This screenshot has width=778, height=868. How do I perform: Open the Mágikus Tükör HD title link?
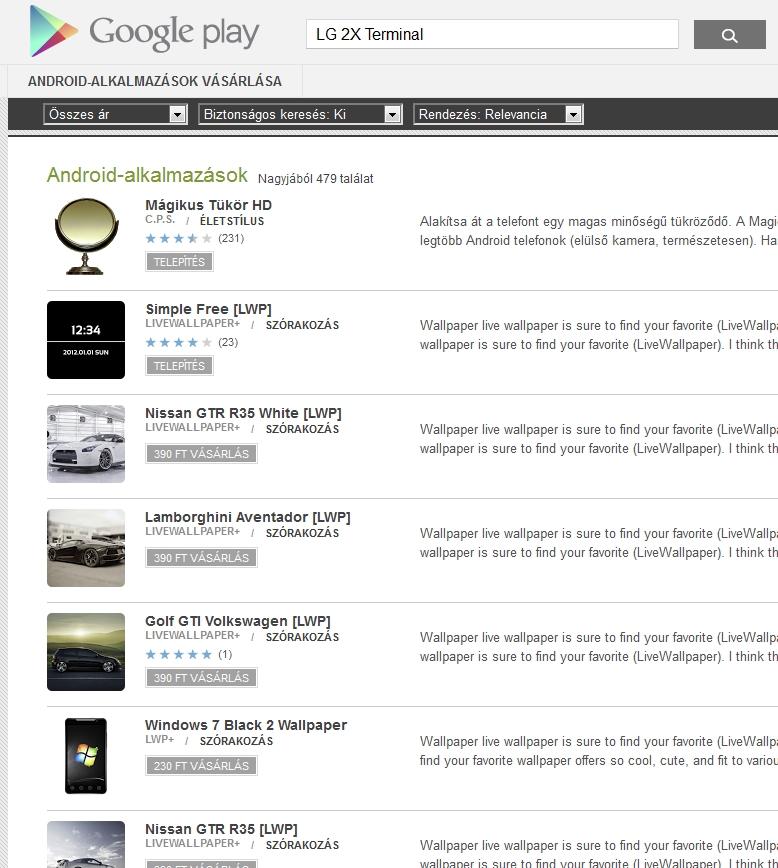click(x=208, y=205)
